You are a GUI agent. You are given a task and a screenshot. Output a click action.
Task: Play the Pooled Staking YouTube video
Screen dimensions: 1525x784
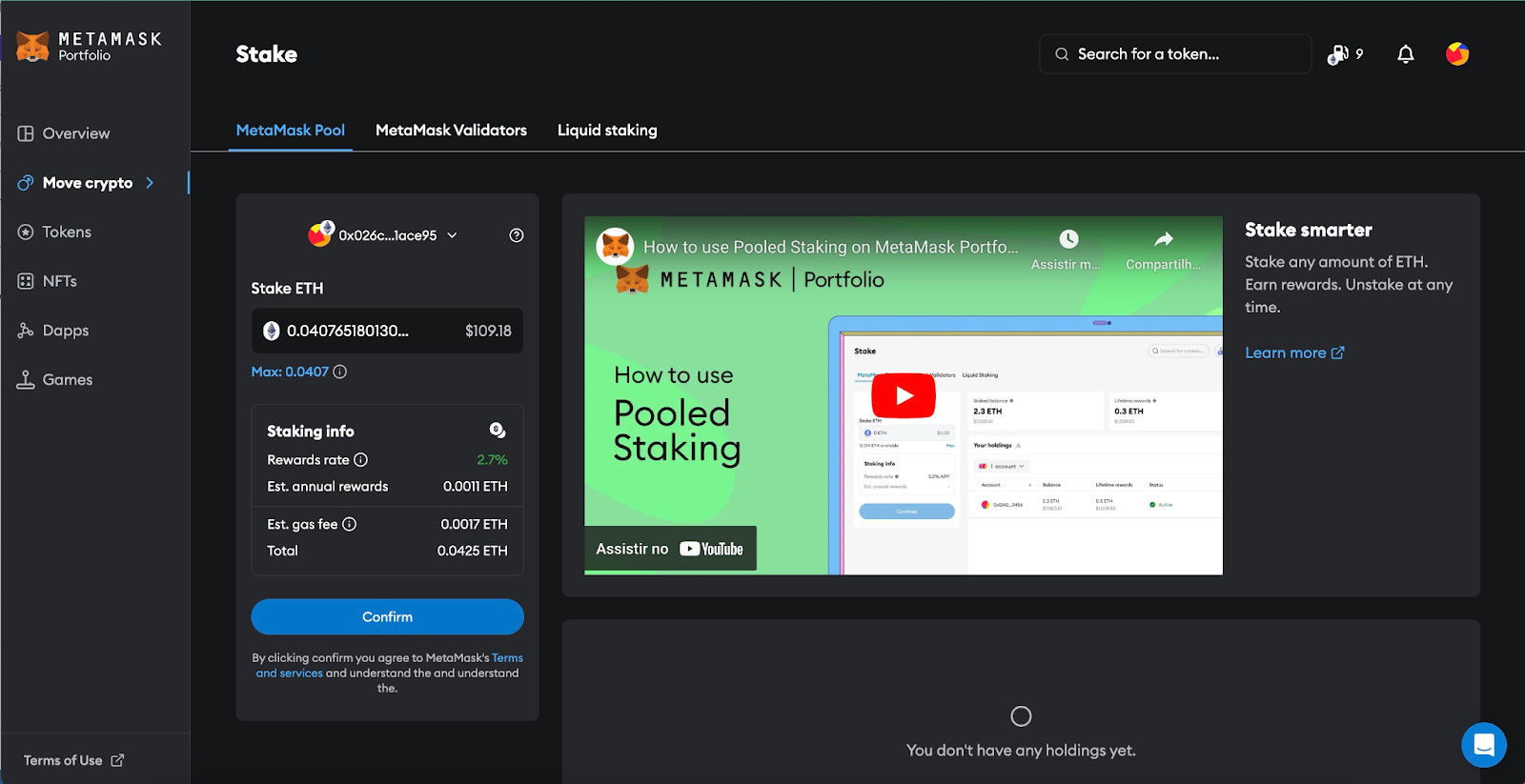click(903, 395)
